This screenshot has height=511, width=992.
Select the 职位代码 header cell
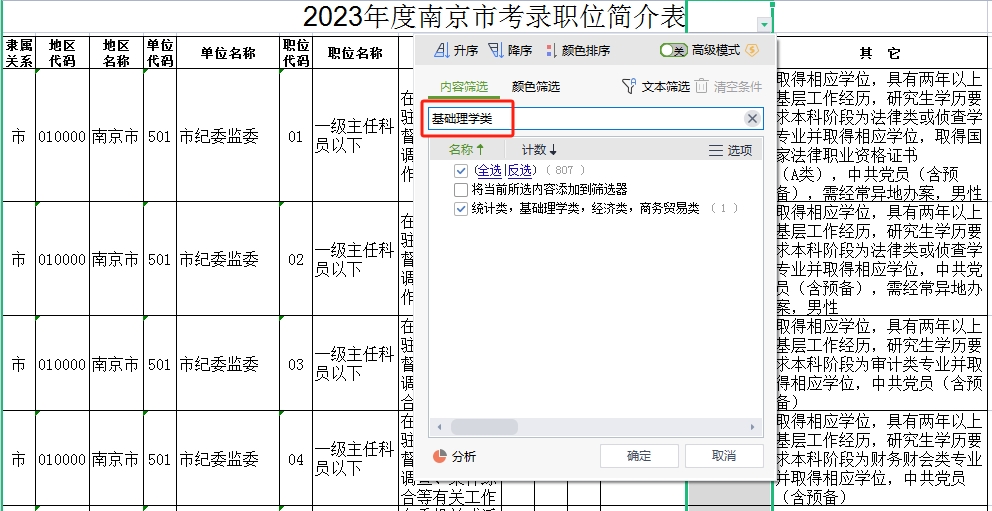coord(295,52)
